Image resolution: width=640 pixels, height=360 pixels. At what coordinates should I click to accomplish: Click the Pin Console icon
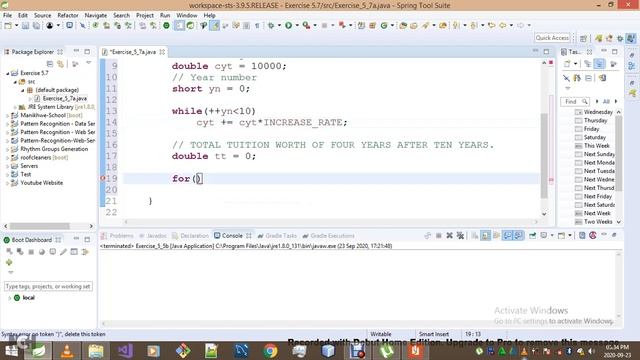click(x=532, y=236)
